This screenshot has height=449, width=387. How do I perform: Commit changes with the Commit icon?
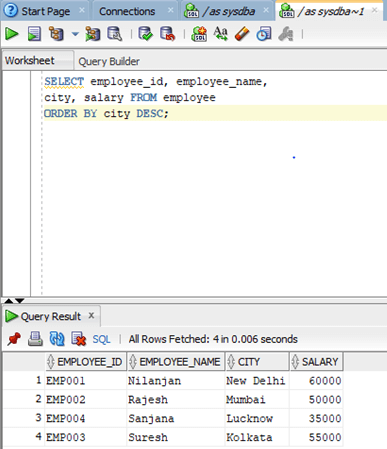[x=145, y=34]
